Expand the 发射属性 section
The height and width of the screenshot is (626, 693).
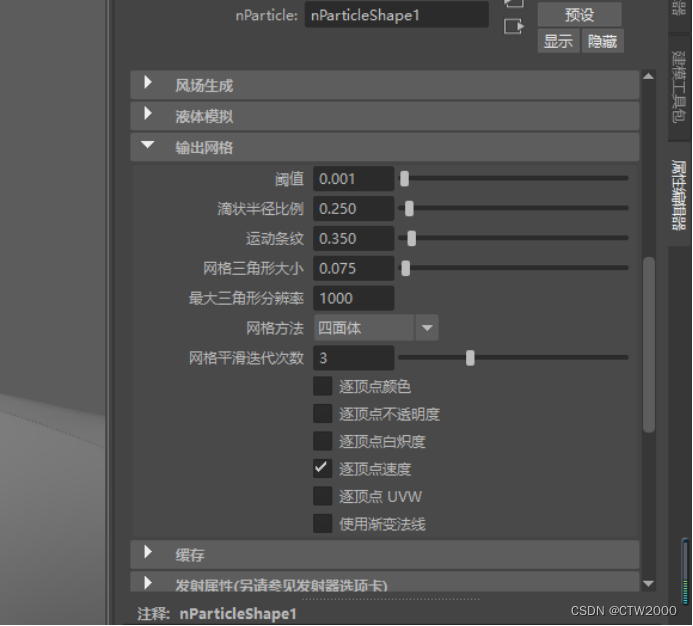pos(385,582)
